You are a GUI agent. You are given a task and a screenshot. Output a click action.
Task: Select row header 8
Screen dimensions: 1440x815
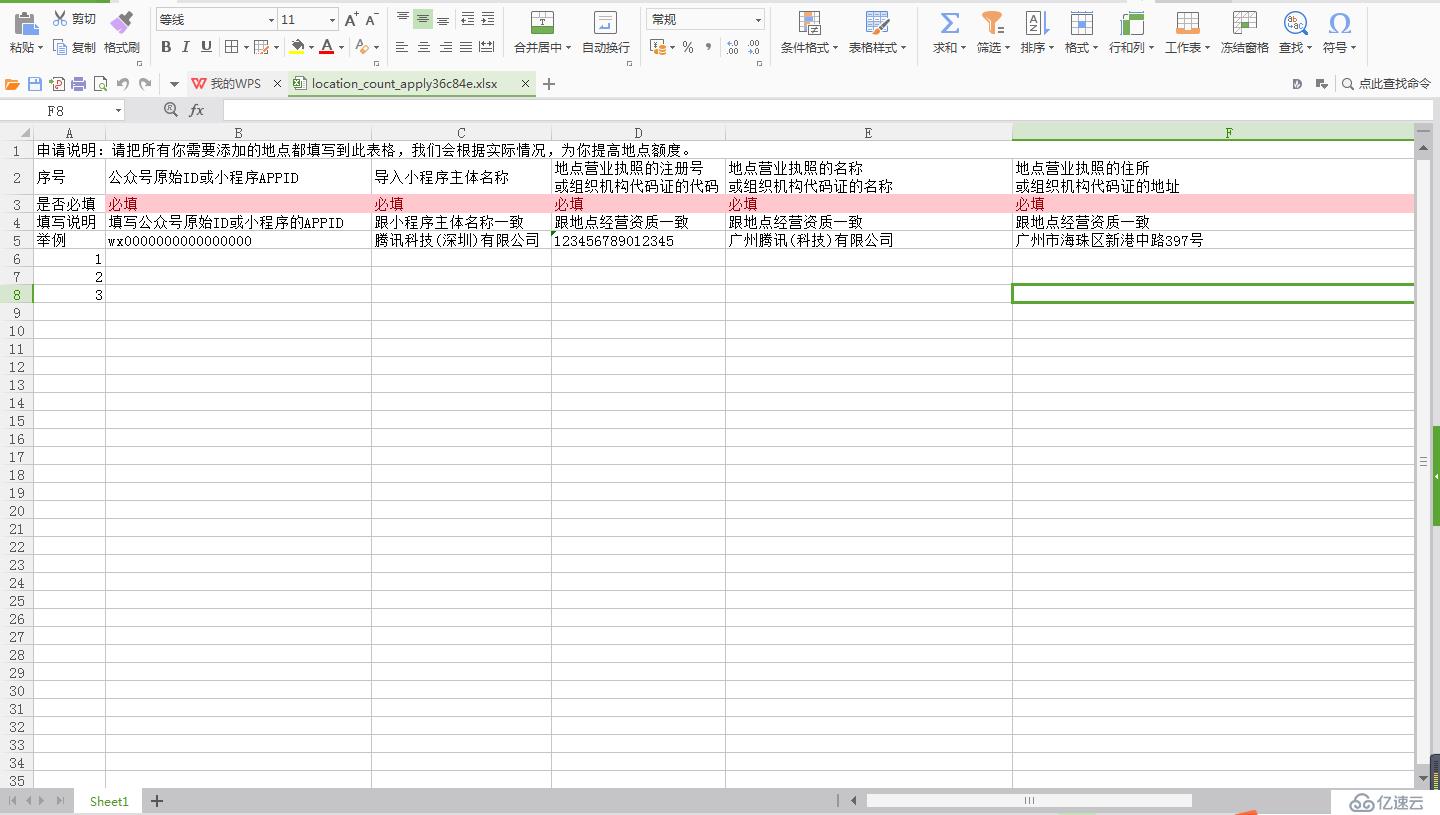(16, 294)
